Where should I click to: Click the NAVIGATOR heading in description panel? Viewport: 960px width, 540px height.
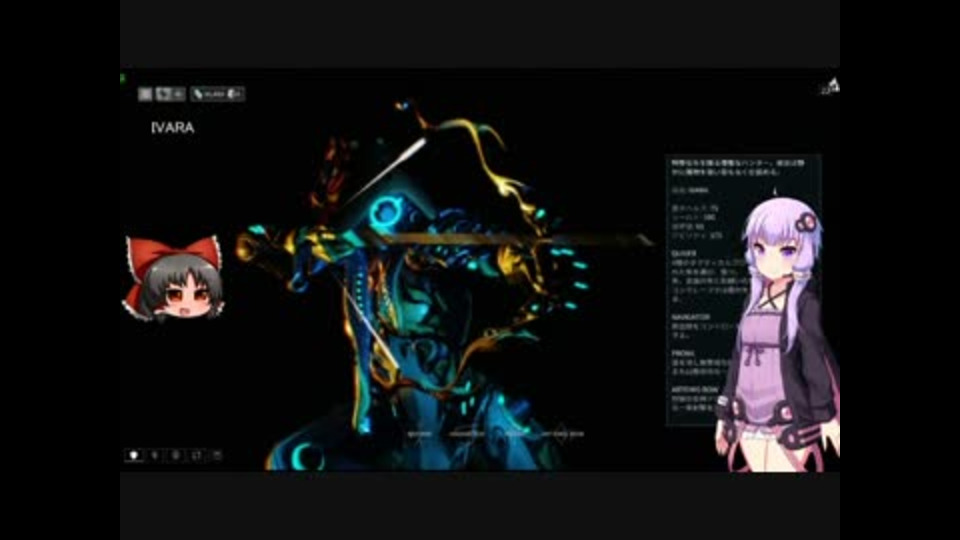[691, 317]
